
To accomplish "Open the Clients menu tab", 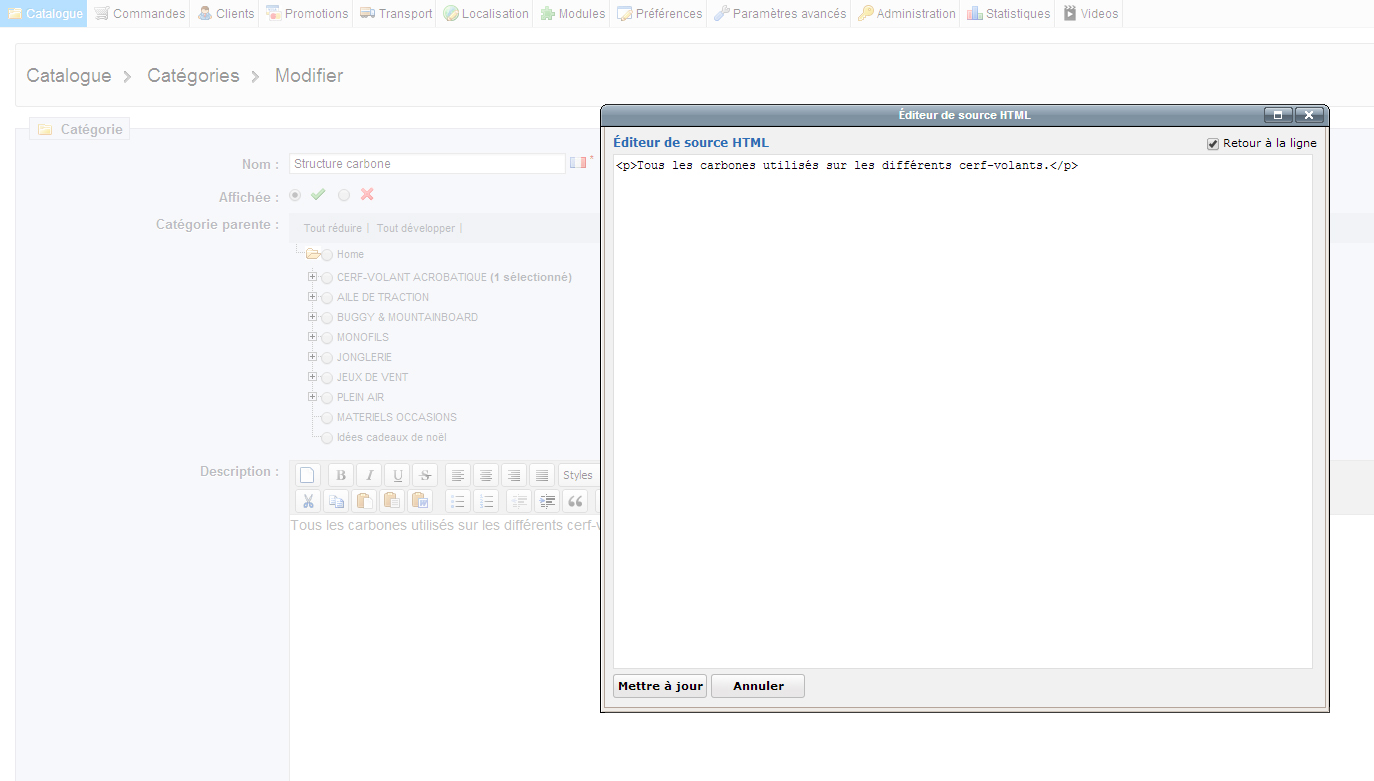I will coord(225,14).
